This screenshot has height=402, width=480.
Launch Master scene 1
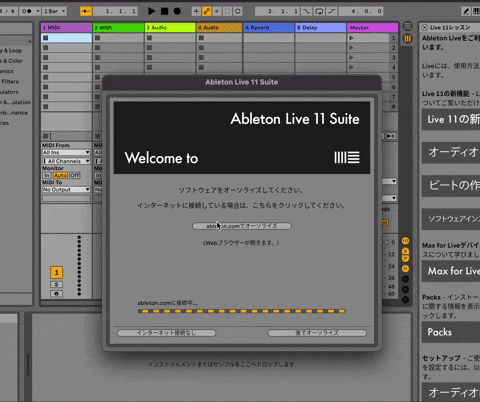351,38
